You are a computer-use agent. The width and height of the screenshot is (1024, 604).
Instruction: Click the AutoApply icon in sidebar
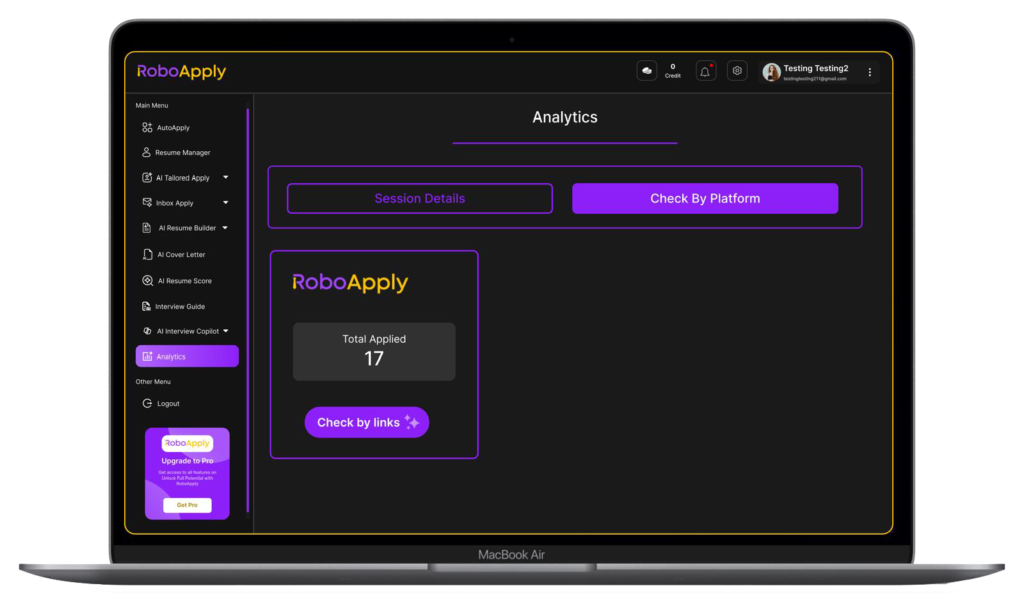tap(147, 128)
